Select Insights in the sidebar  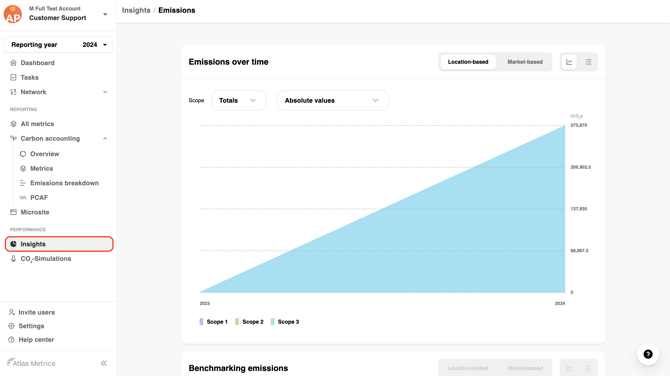59,244
